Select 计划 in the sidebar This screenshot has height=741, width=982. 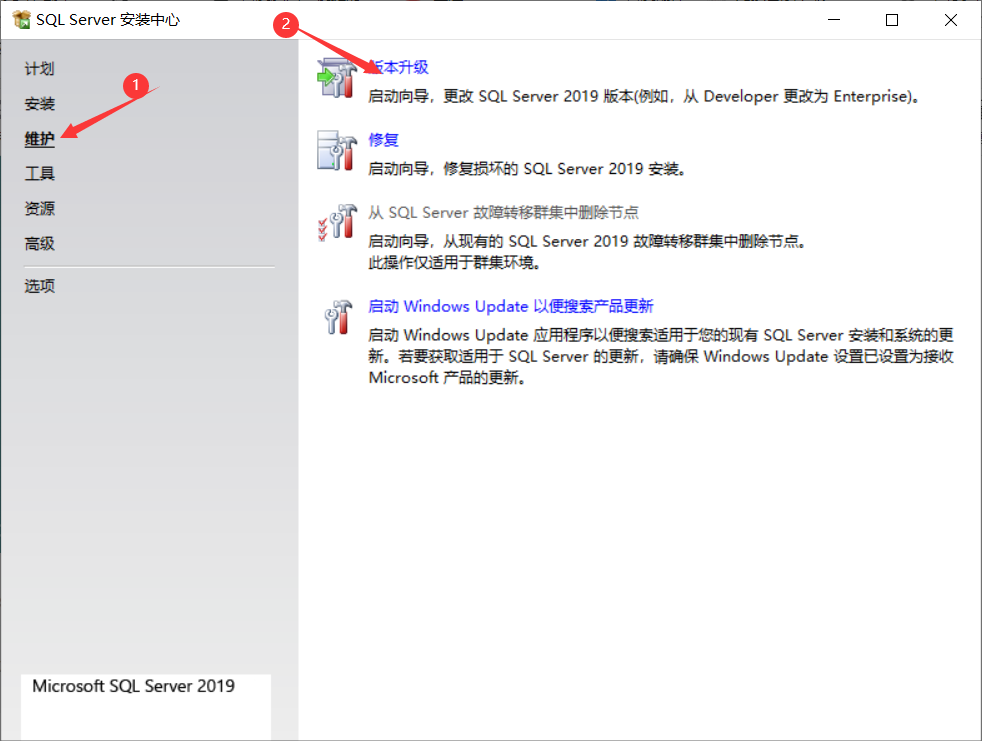pos(39,68)
